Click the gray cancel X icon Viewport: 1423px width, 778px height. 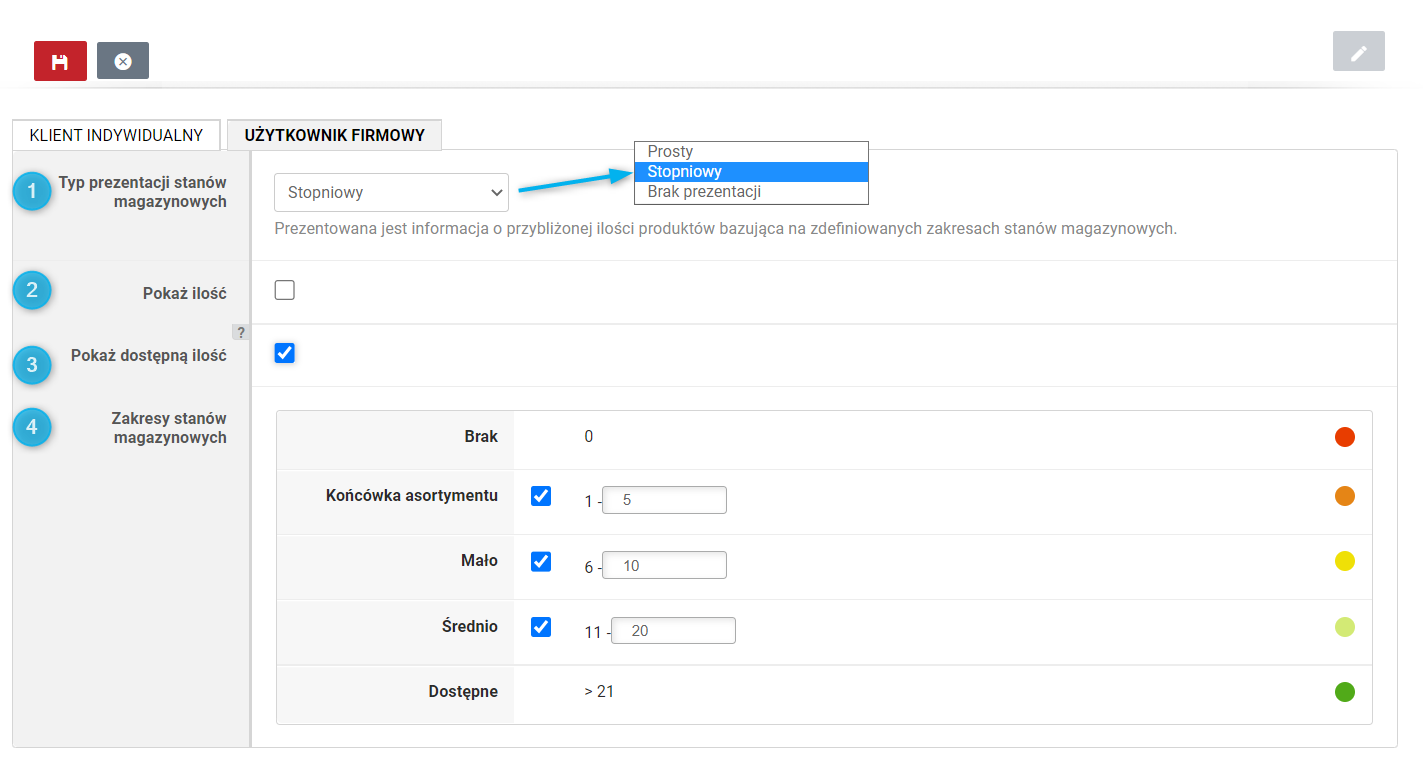click(123, 61)
